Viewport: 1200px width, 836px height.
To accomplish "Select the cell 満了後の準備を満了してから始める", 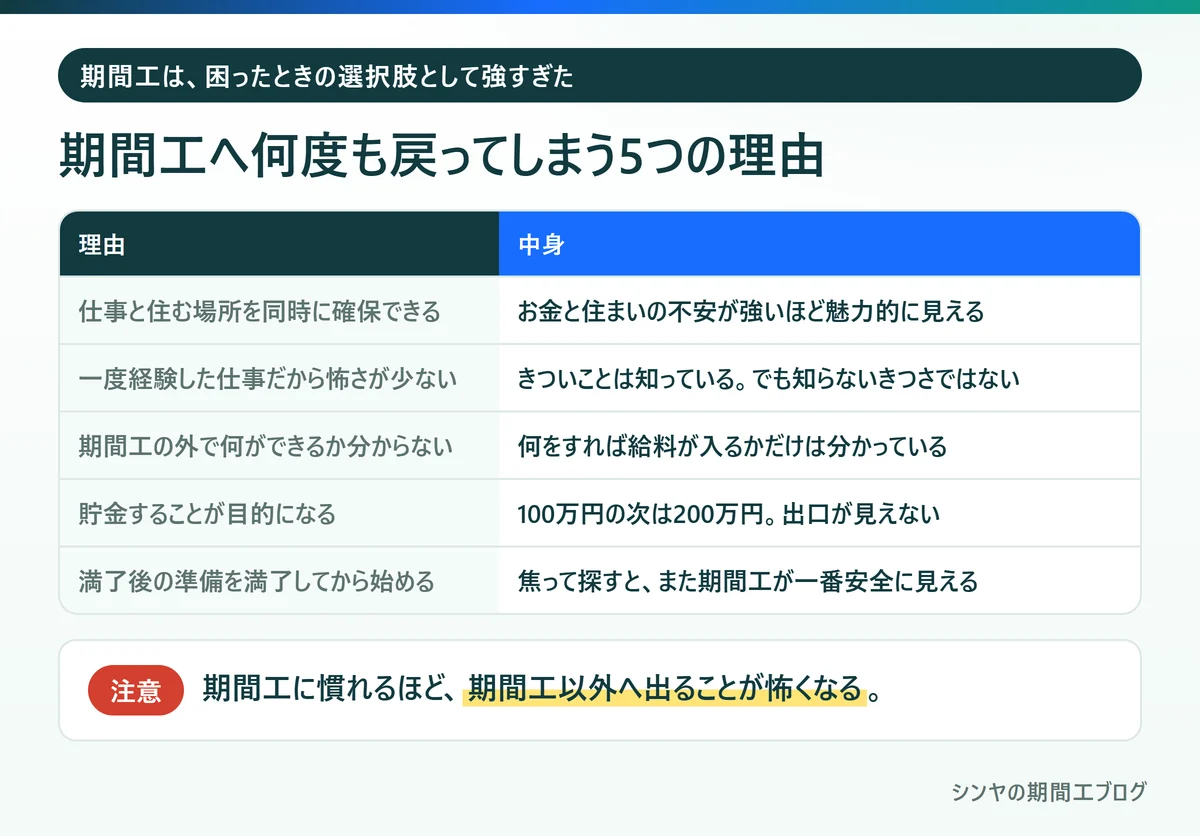I will [x=279, y=581].
